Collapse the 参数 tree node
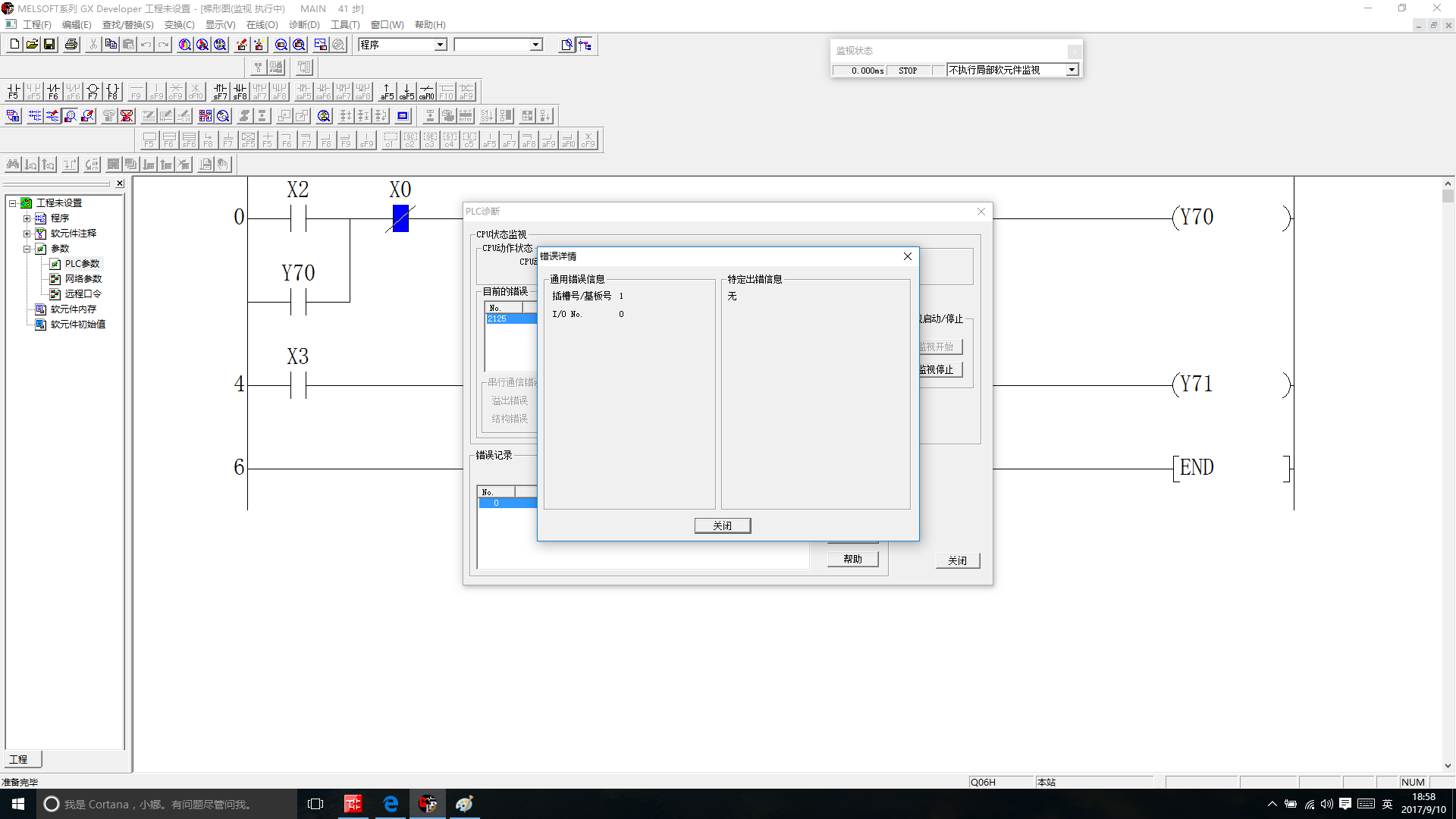Viewport: 1456px width, 819px height. pyautogui.click(x=27, y=249)
